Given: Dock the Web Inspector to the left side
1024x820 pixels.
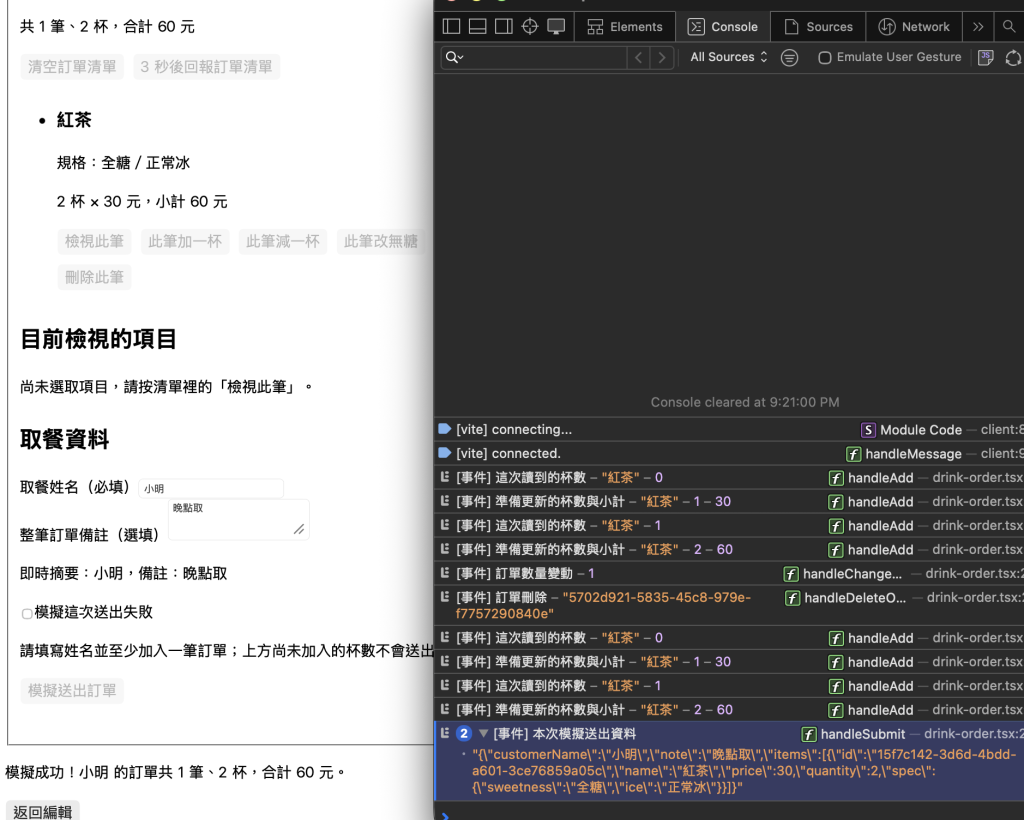Looking at the screenshot, I should point(451,27).
